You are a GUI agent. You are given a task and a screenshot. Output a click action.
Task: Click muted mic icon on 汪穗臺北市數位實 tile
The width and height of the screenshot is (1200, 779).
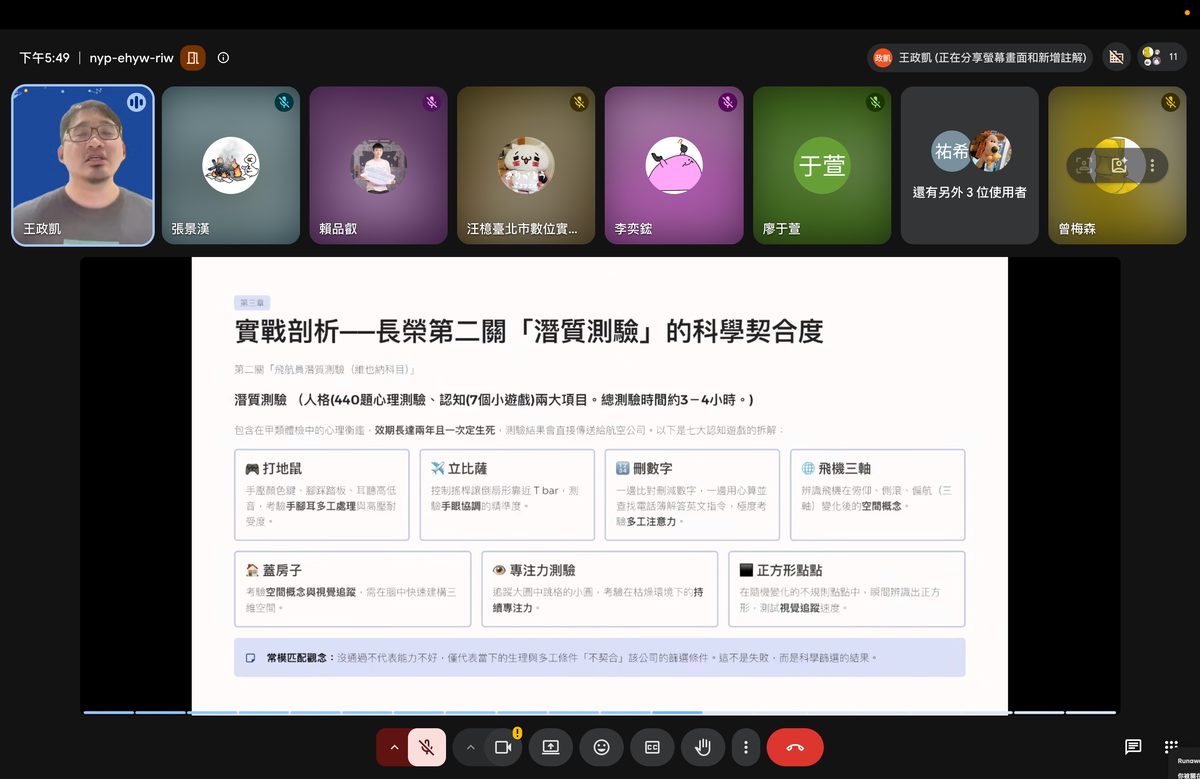(579, 102)
